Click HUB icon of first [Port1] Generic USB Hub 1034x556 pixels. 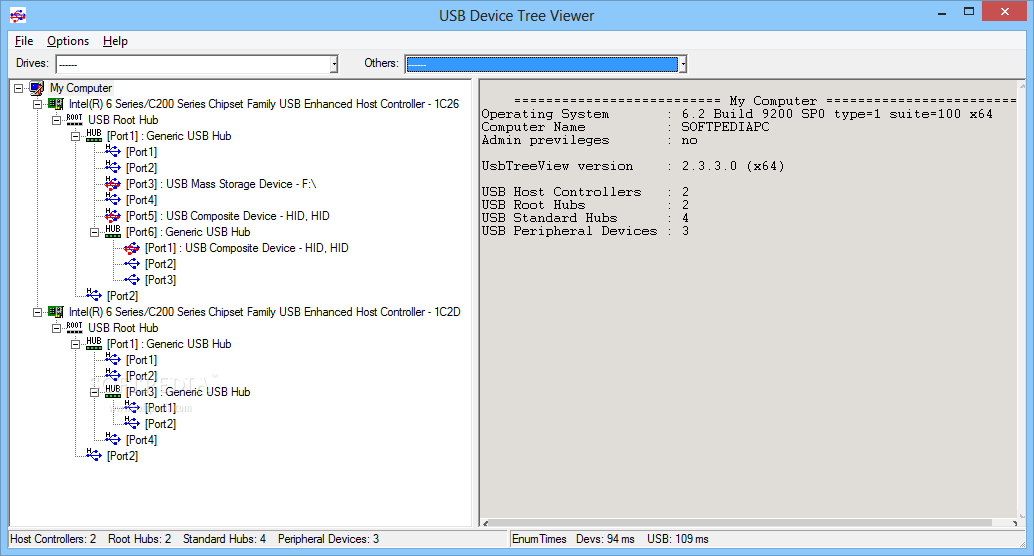pos(94,135)
